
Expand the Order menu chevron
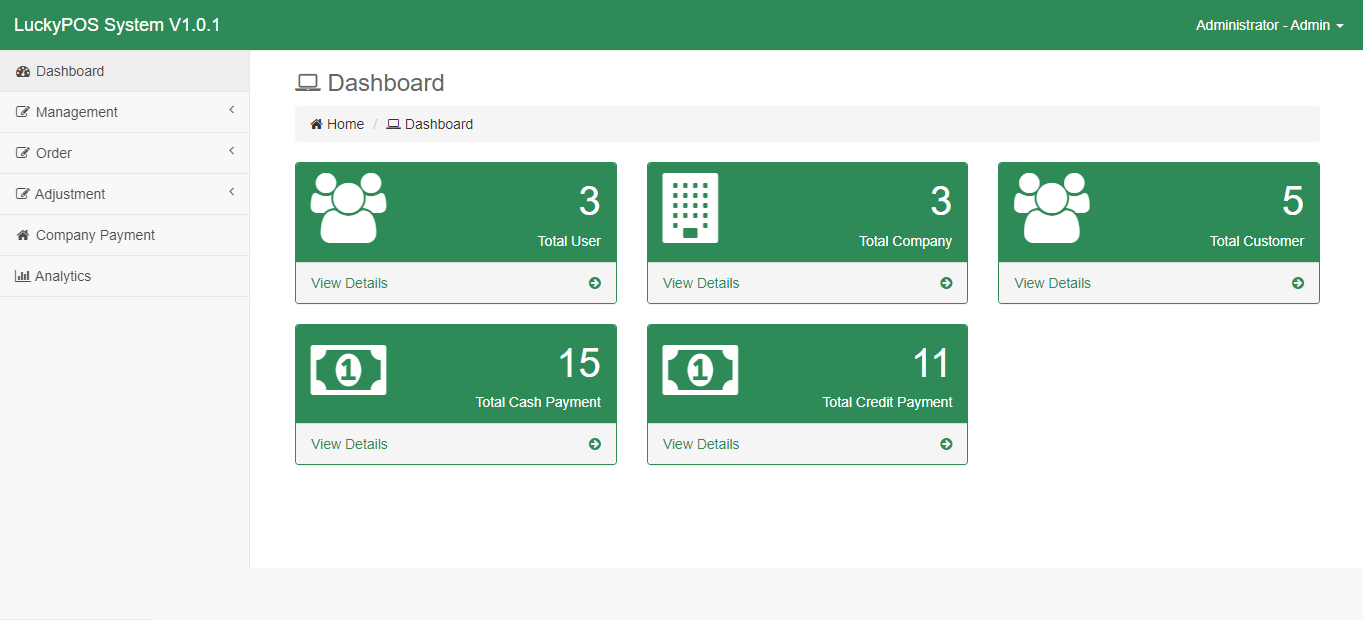[x=231, y=151]
